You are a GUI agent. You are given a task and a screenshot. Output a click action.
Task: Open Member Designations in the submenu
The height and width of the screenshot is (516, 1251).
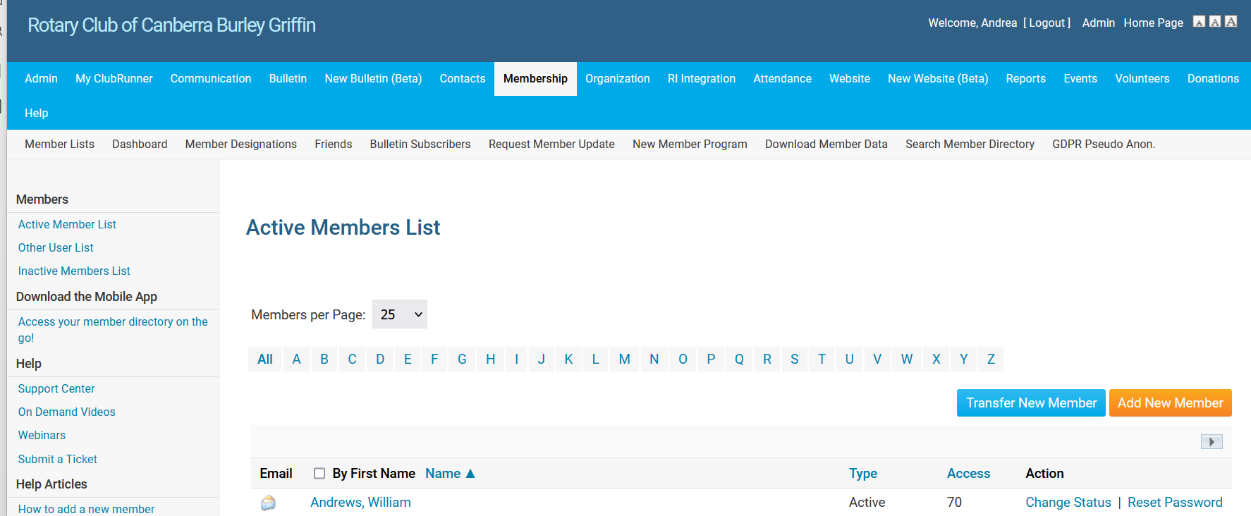[241, 144]
